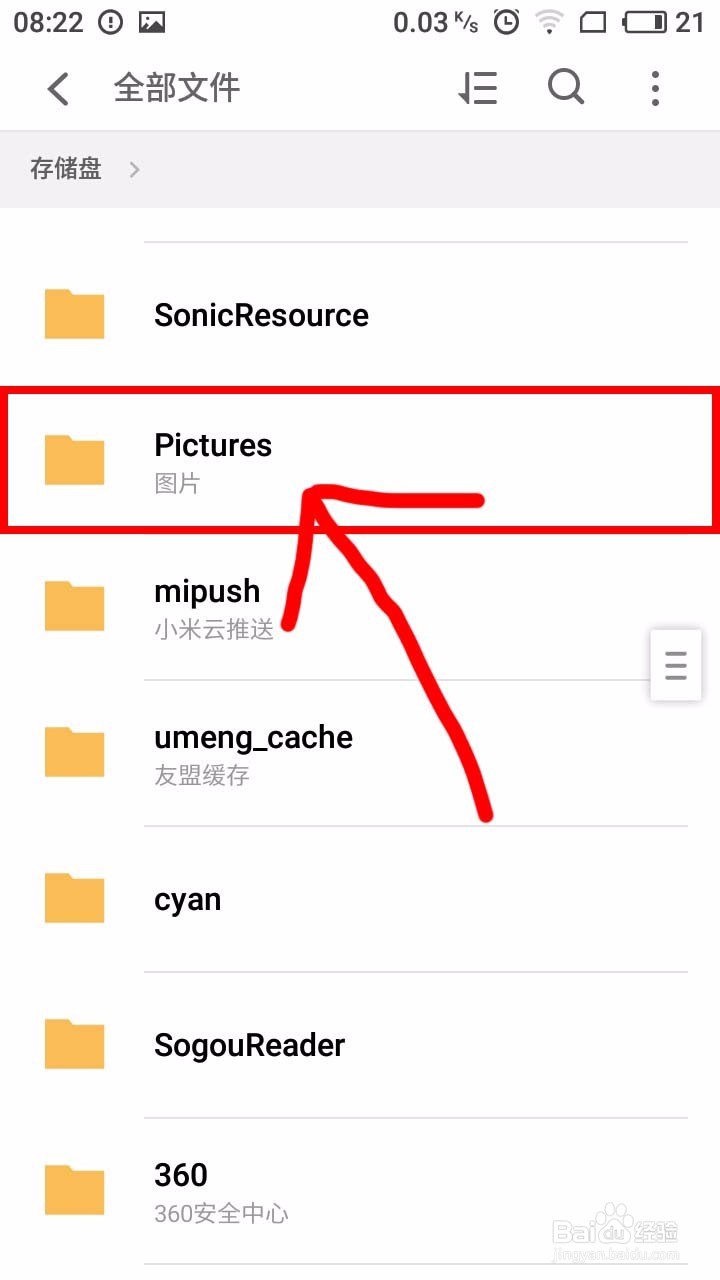Click the Pictures folder icon
The height and width of the screenshot is (1280, 720).
[x=75, y=460]
